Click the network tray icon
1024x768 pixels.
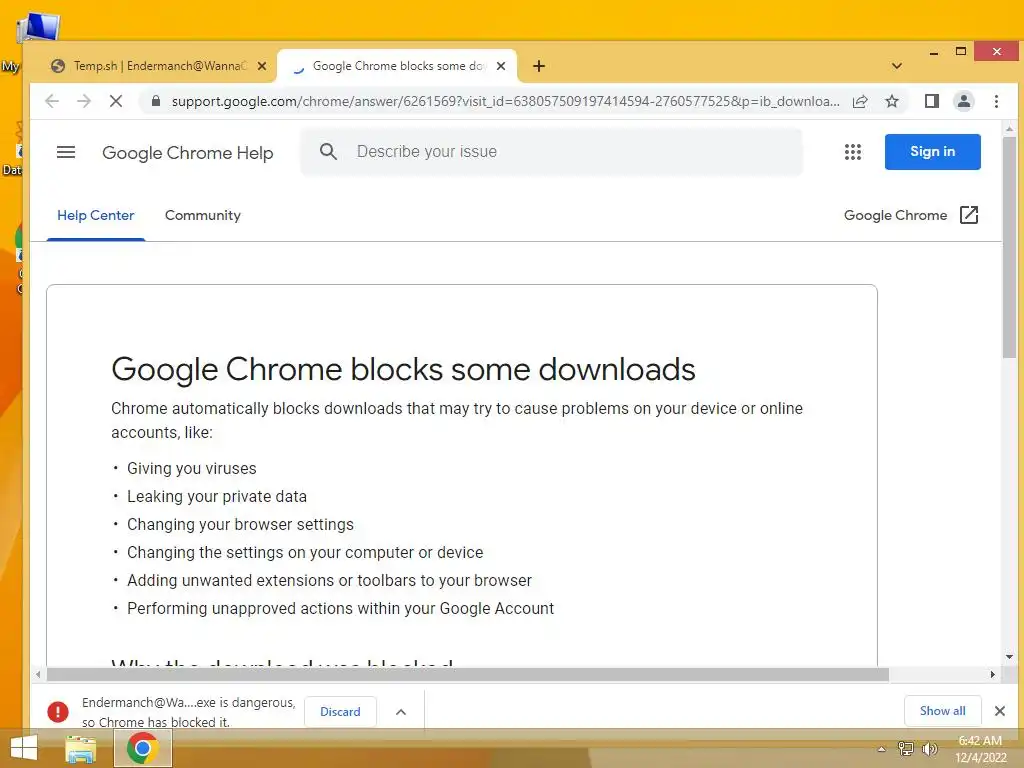tap(905, 748)
